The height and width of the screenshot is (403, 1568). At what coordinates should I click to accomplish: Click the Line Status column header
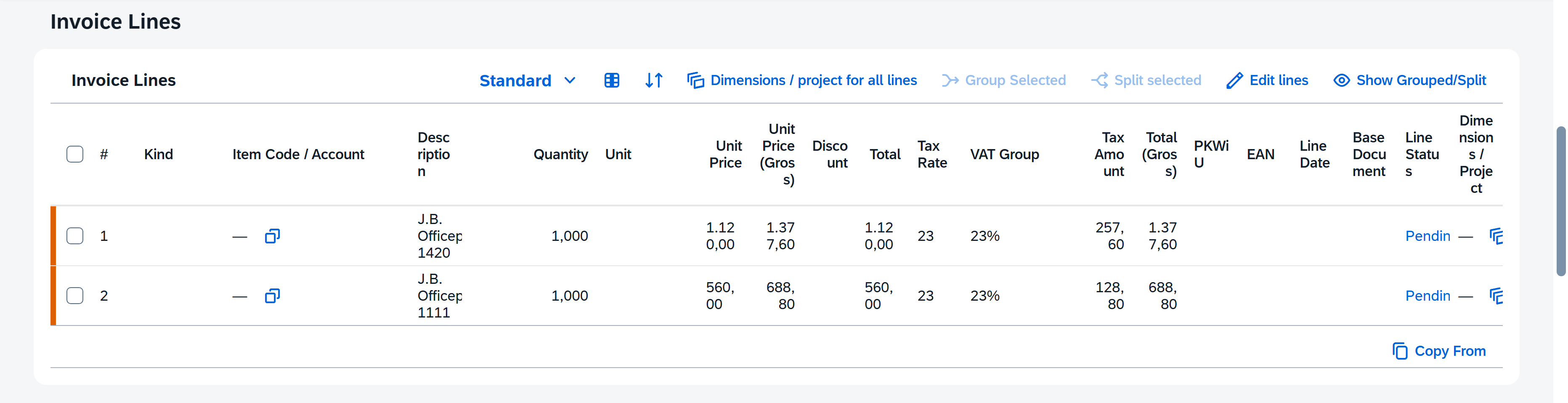[1422, 154]
